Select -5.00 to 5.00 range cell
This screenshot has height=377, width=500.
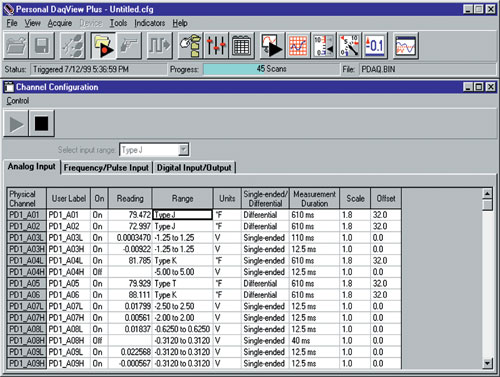182,272
